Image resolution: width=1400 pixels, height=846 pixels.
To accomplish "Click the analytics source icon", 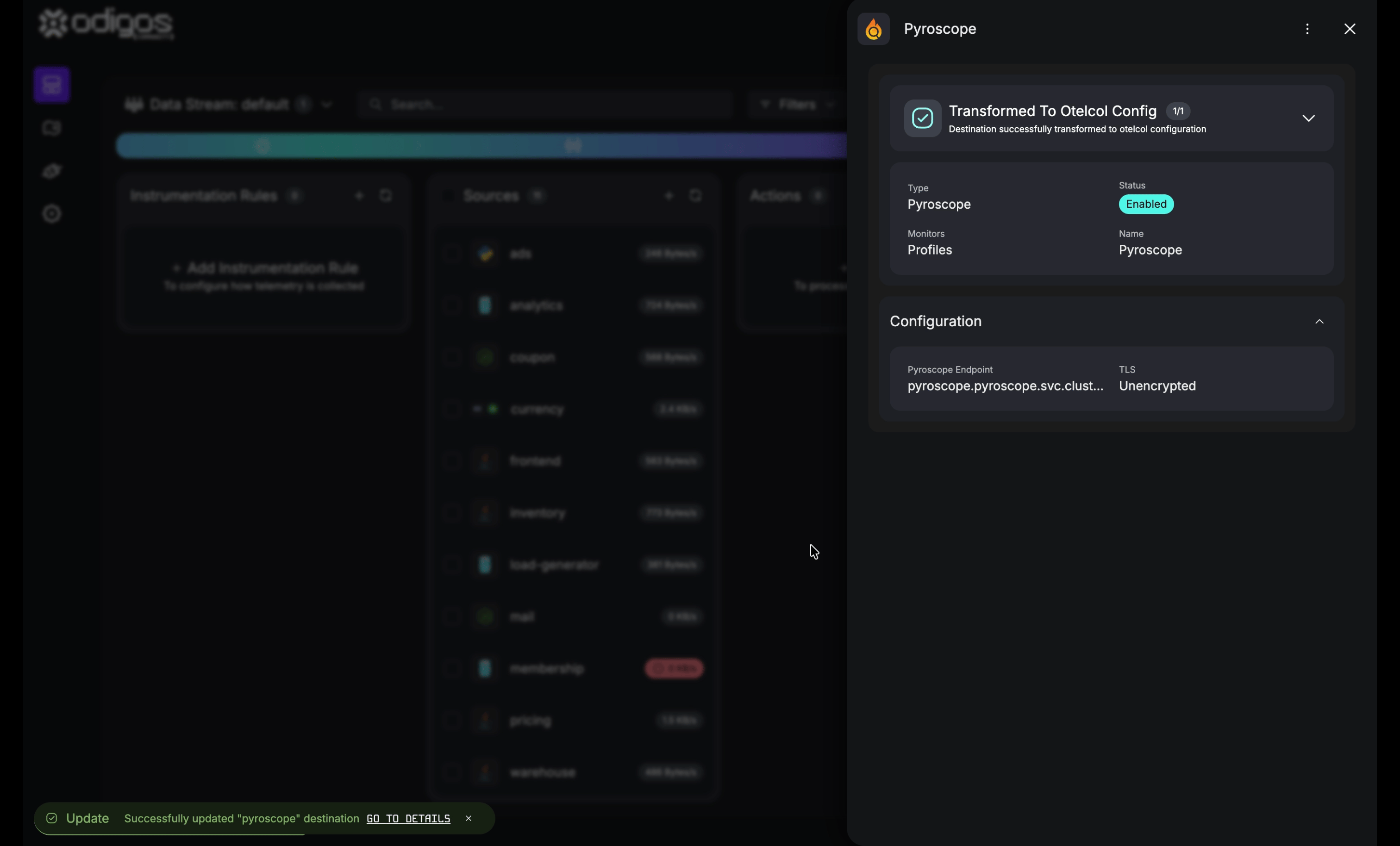I will (485, 305).
